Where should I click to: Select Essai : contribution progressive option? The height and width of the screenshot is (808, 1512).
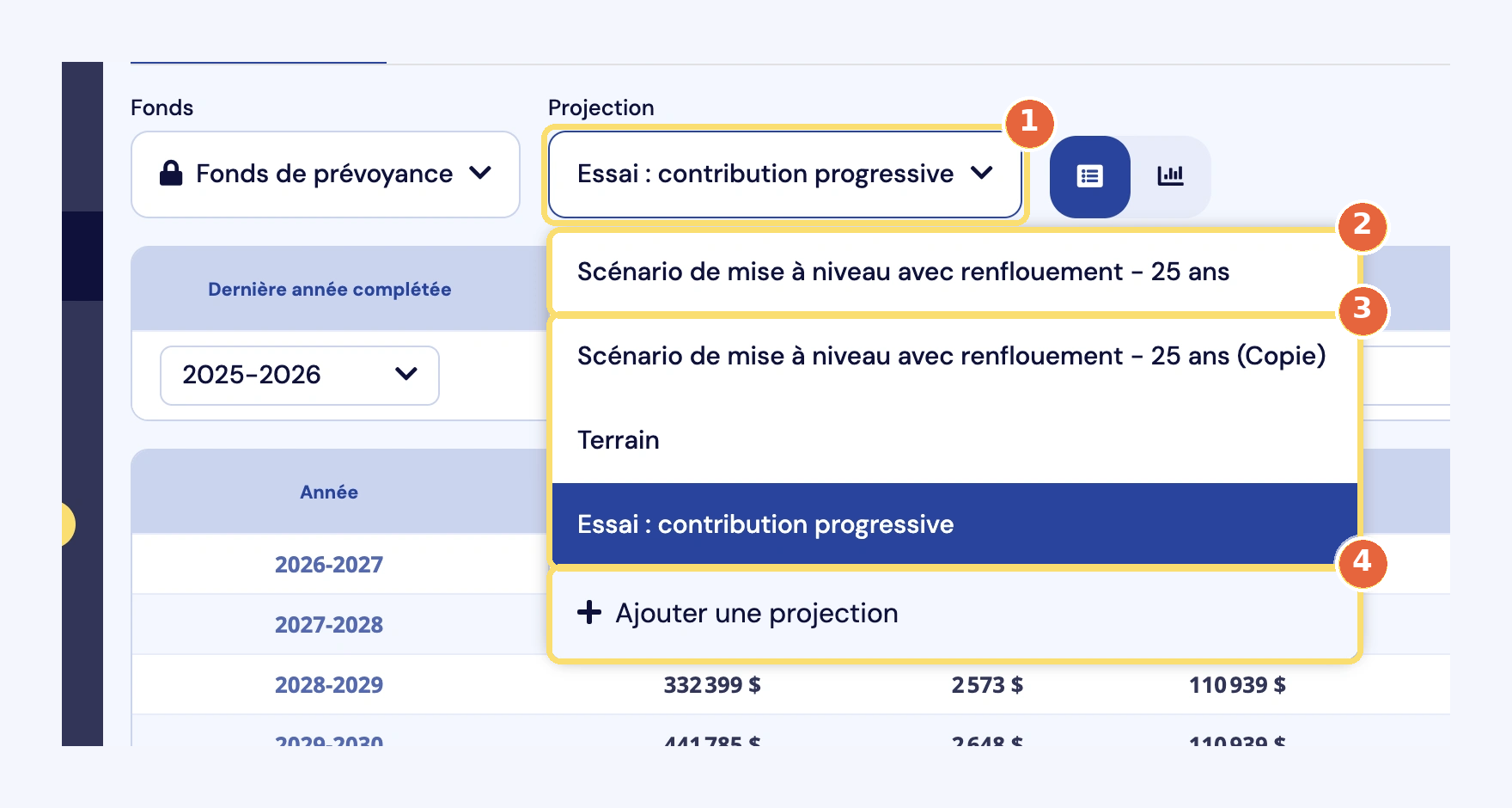click(x=954, y=524)
